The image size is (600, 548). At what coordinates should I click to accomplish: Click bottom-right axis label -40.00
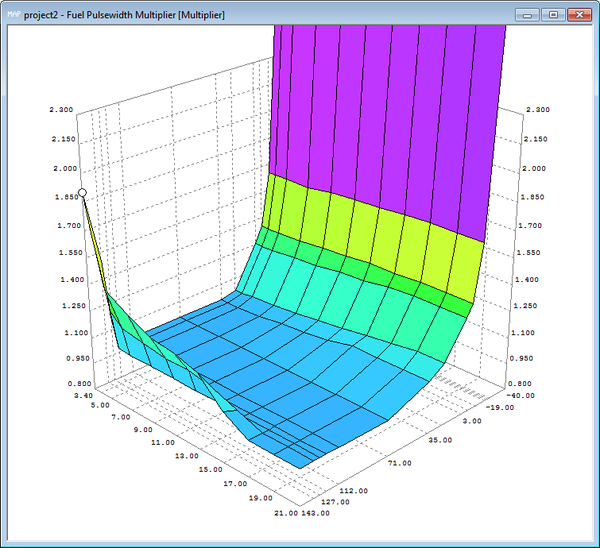(520, 396)
